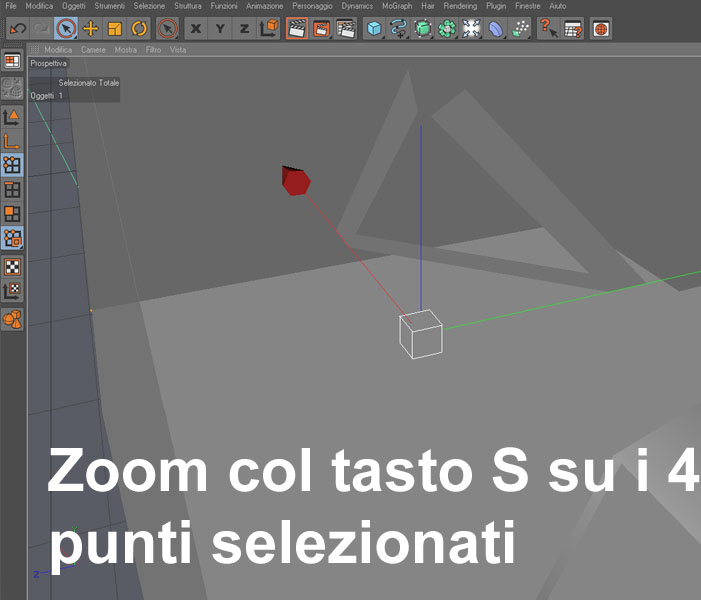
Task: Enable Points mode in left sidebar
Action: (12, 165)
